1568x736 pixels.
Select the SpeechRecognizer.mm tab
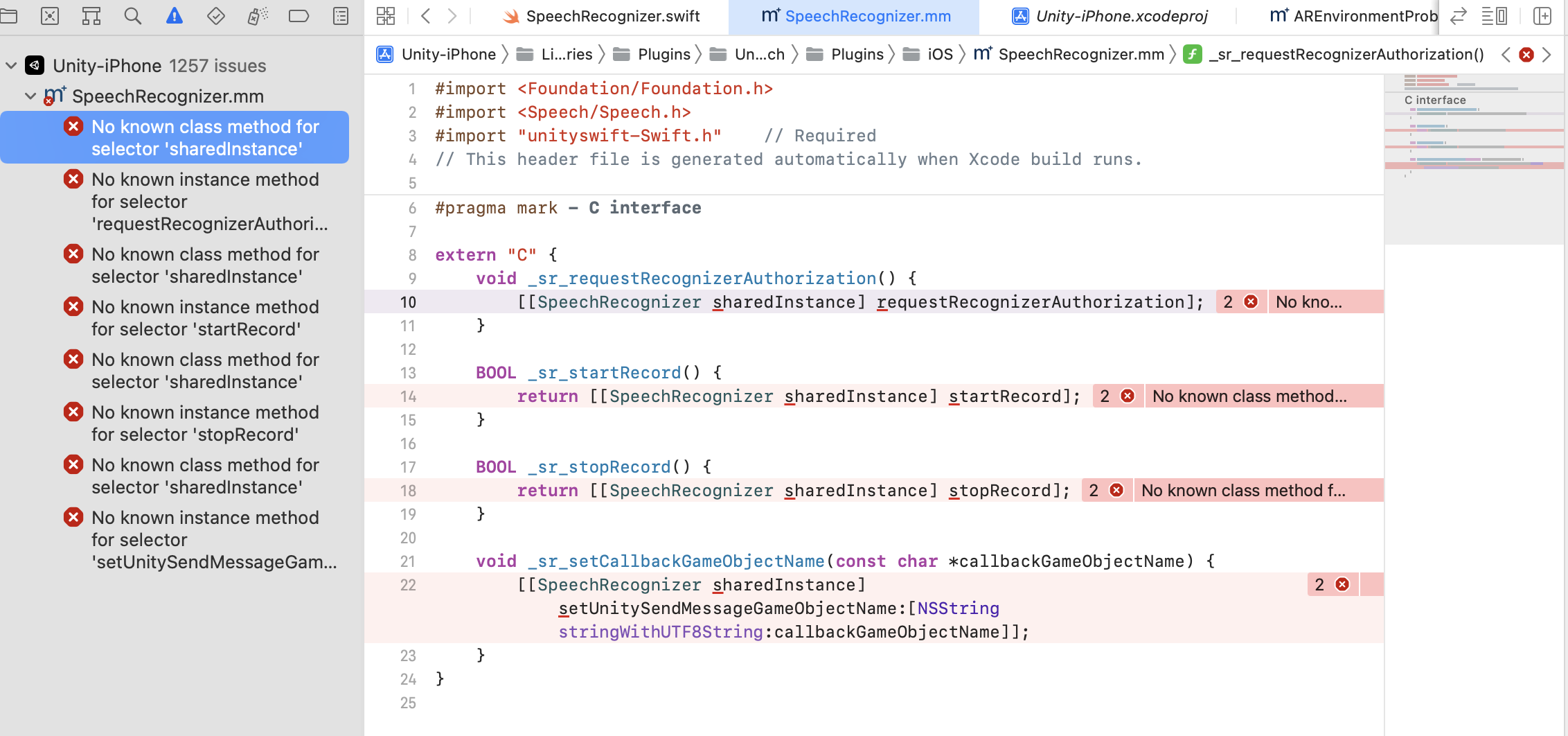tap(855, 16)
